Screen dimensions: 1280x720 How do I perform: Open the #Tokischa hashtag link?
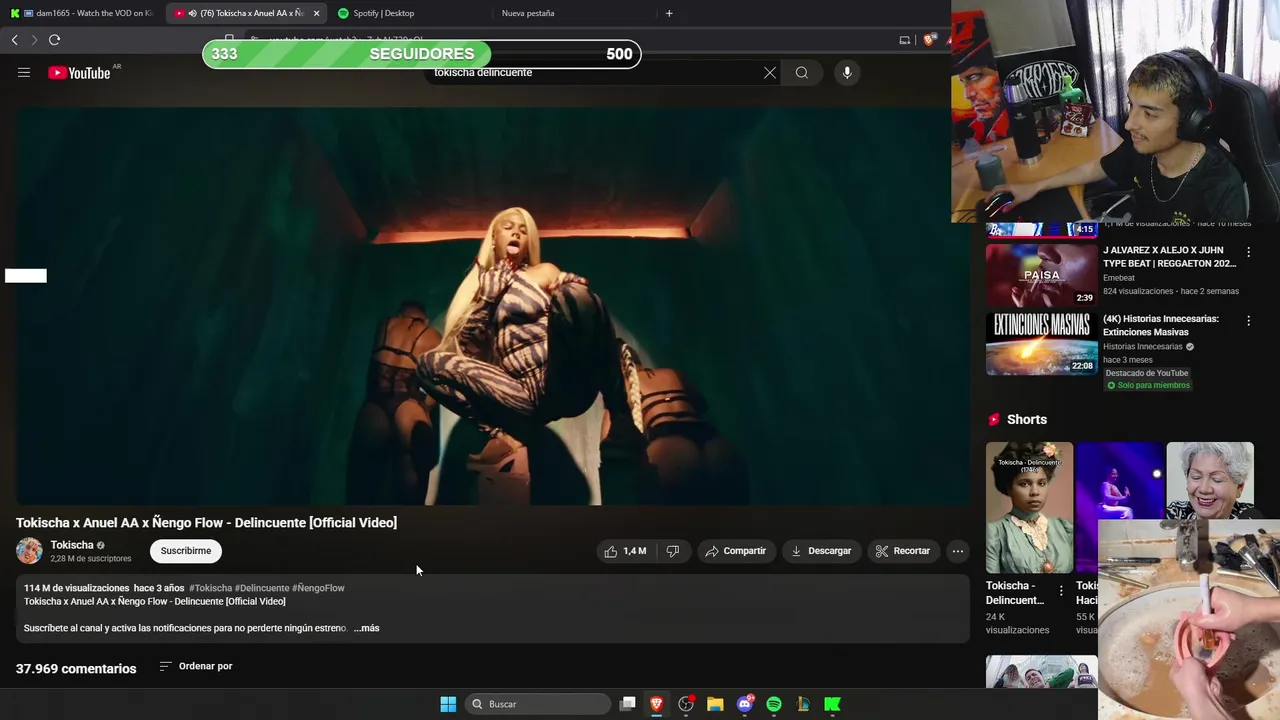(x=210, y=588)
